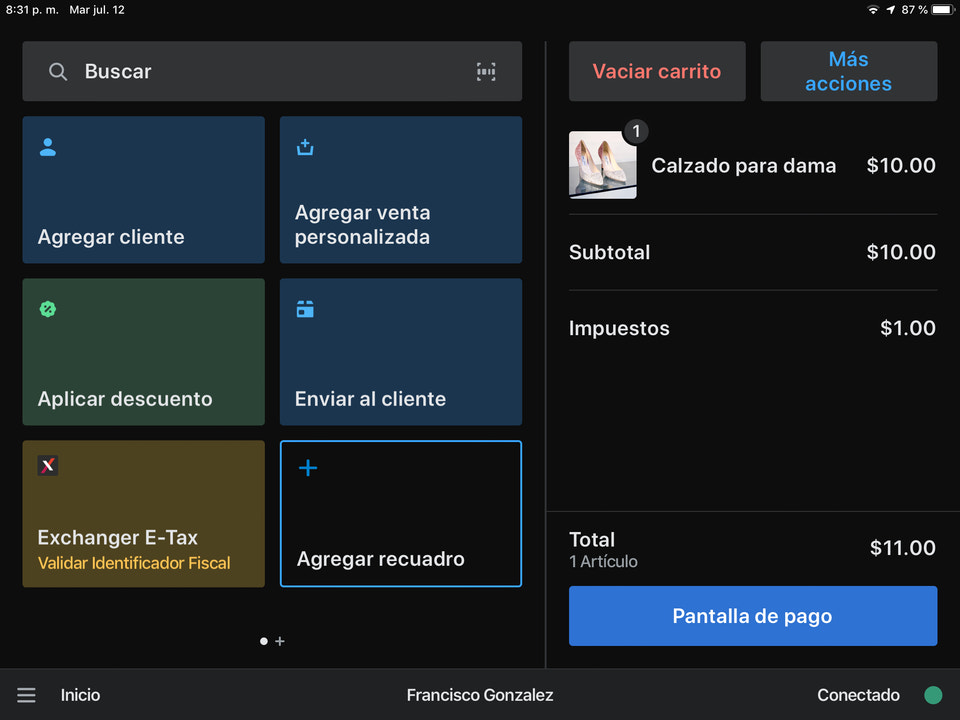
Task: Tap the discount badge icon on Aplicar descuento
Action: click(47, 309)
